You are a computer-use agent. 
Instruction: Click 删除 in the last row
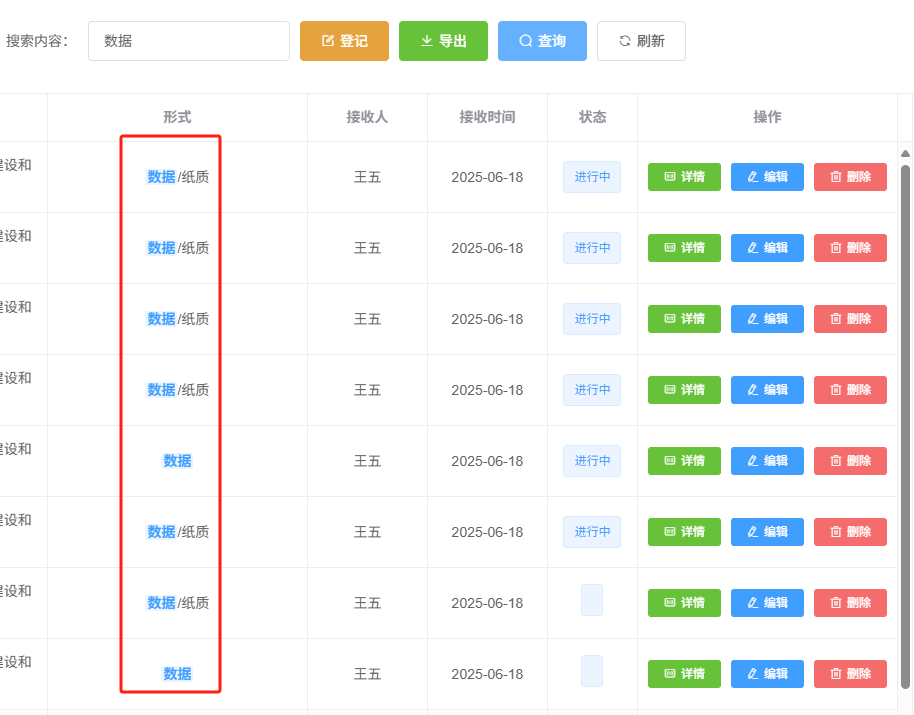pos(850,674)
